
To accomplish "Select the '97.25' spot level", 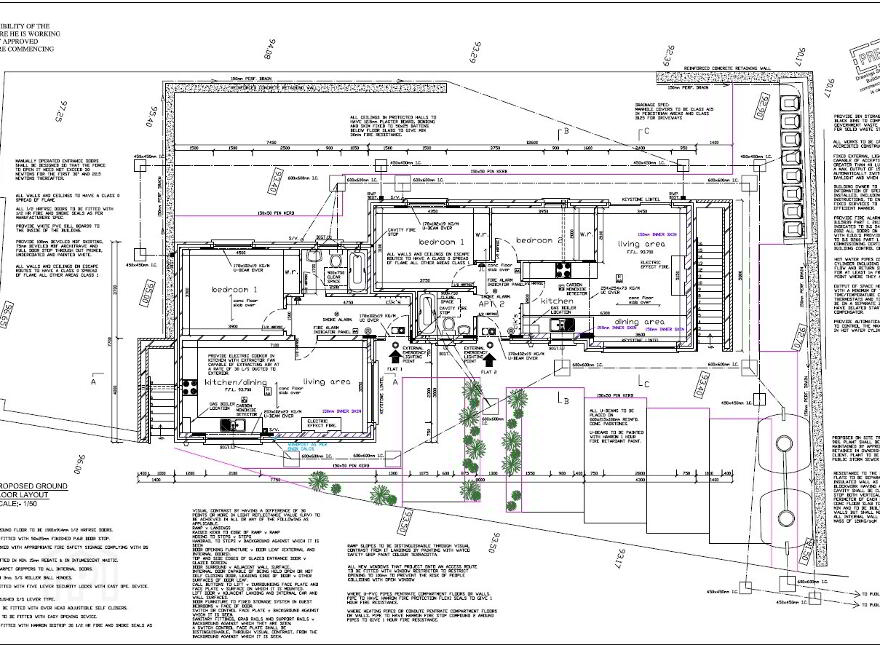I will click(x=62, y=111).
